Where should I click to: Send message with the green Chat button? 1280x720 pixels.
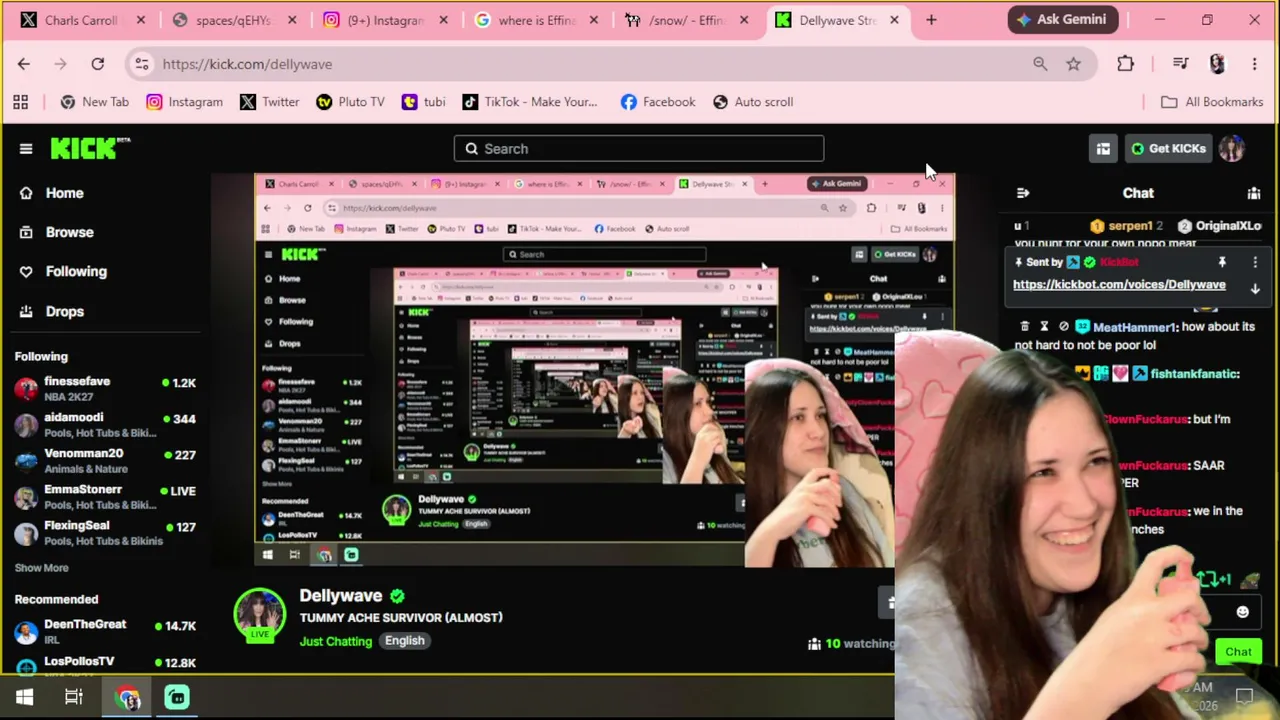(x=1238, y=652)
